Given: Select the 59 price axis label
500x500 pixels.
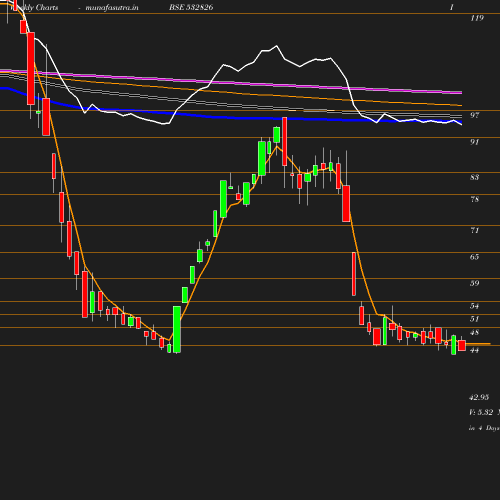Looking at the screenshot, I should (x=475, y=283).
